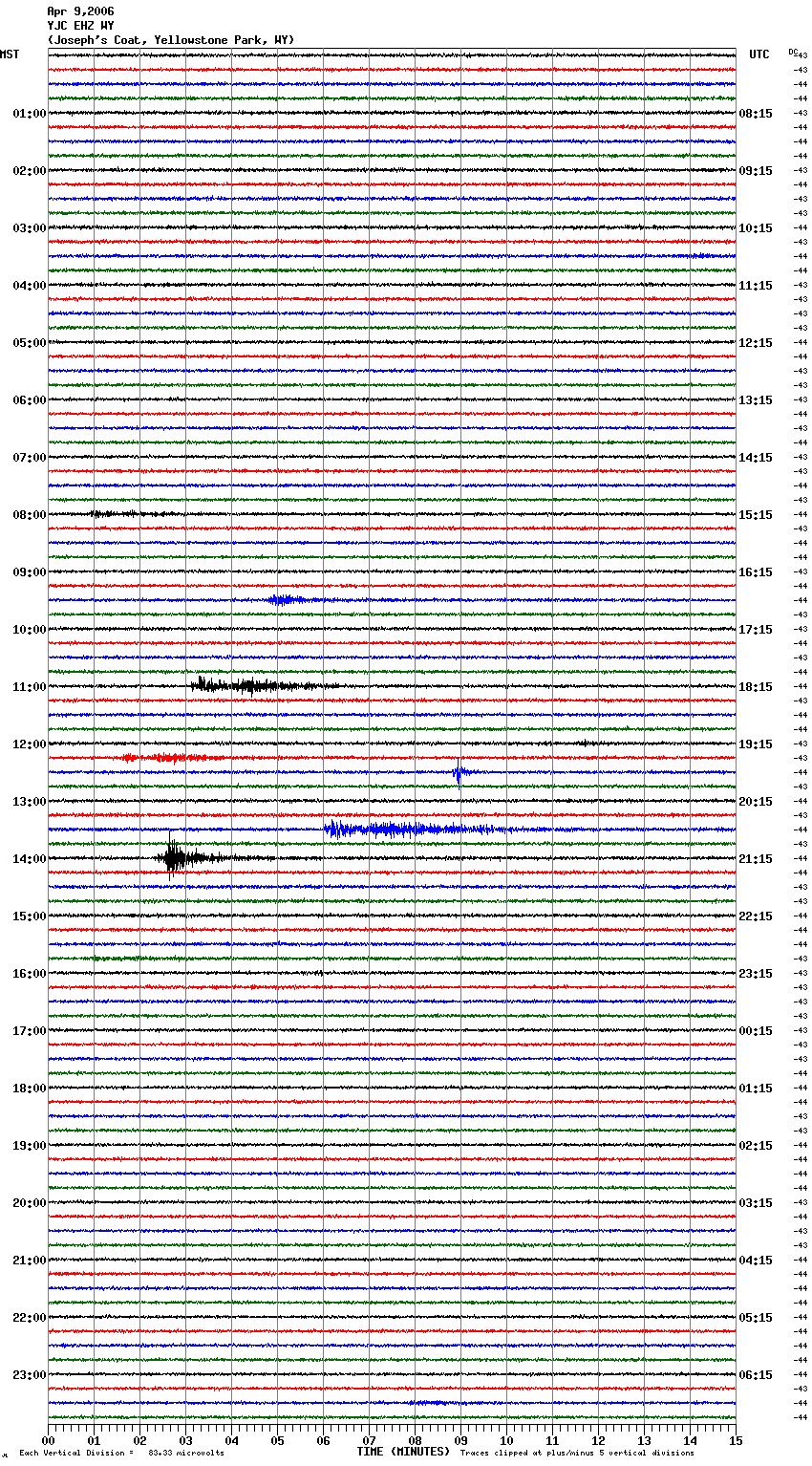The image size is (812, 1466).
Task: Click the "MST" column label
Action: 10,54
